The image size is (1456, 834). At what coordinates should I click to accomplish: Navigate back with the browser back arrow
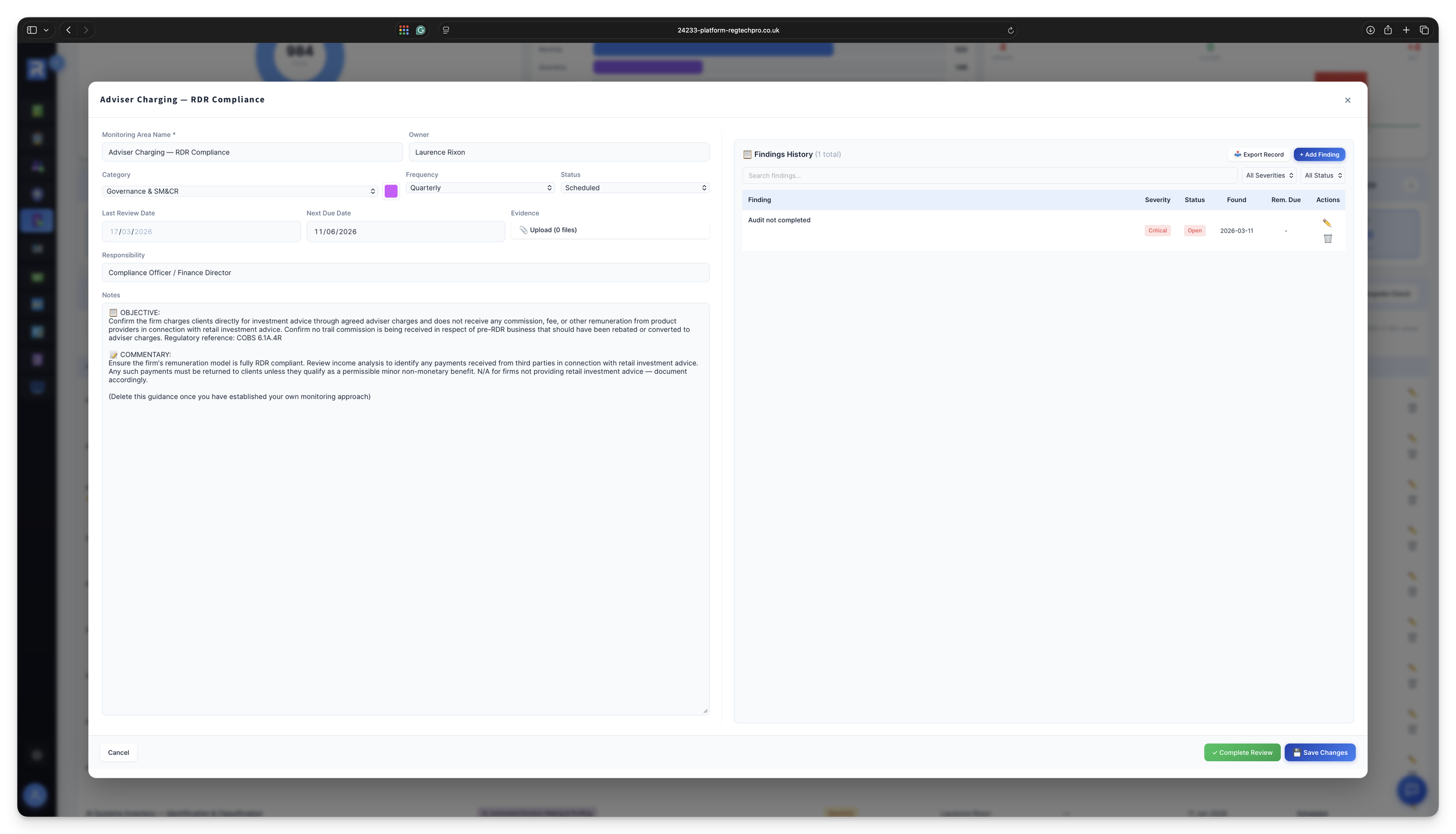tap(68, 30)
